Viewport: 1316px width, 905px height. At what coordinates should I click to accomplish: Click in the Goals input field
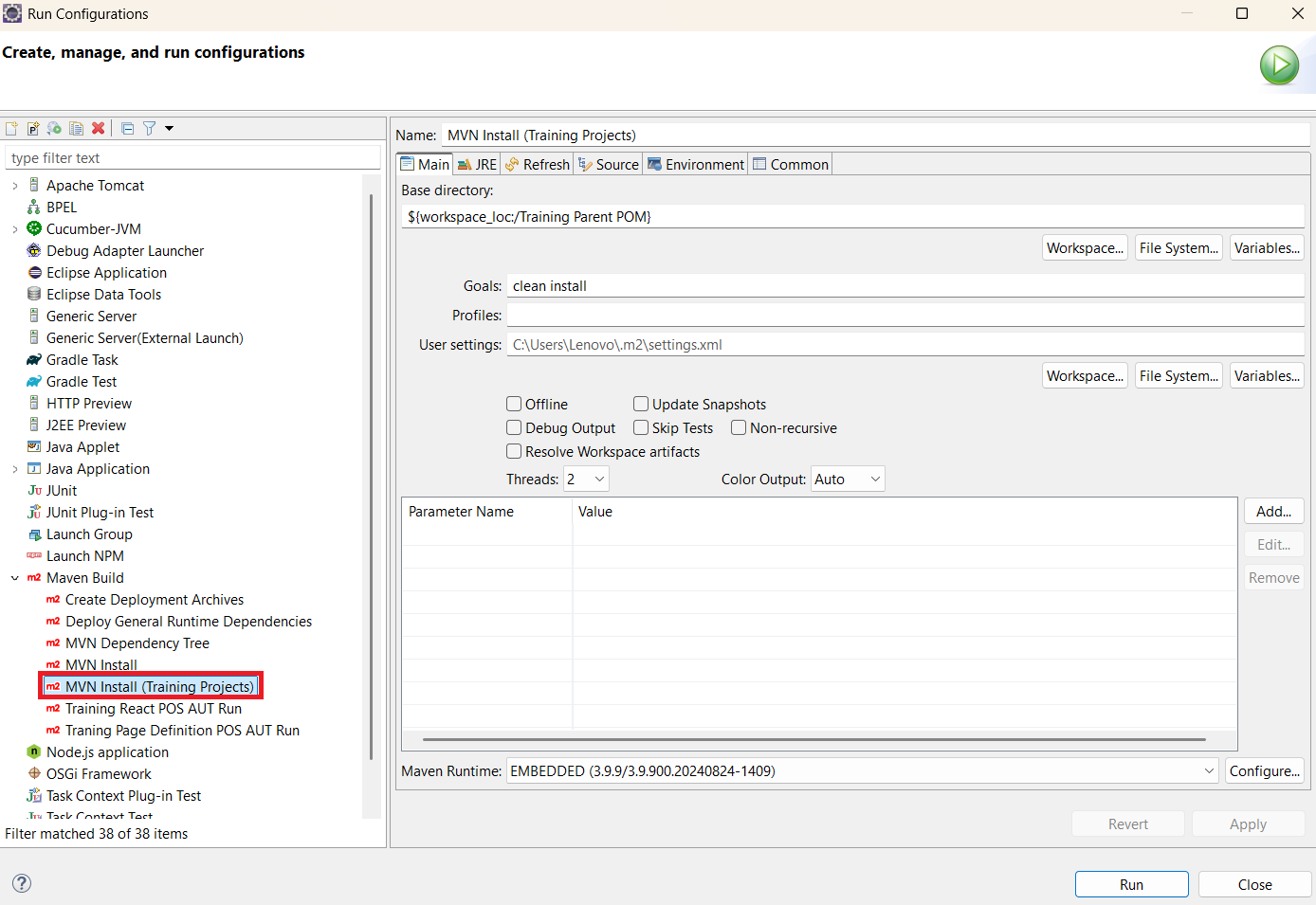905,286
